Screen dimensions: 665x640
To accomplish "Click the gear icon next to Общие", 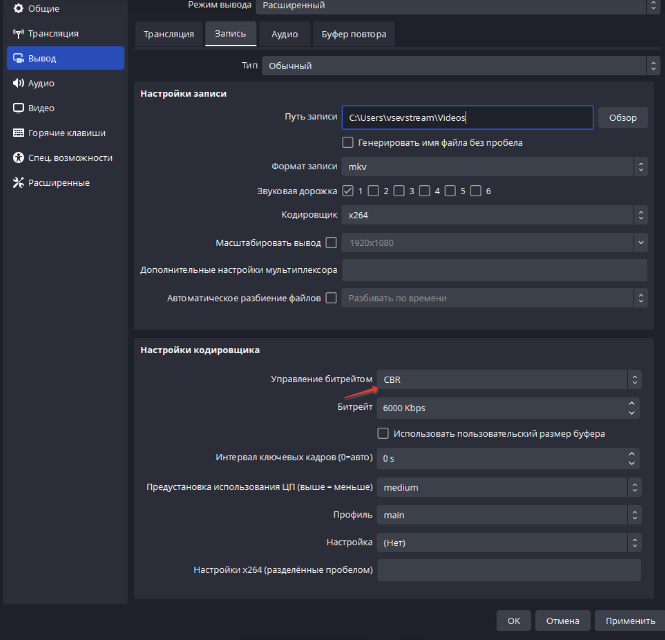I will 18,8.
